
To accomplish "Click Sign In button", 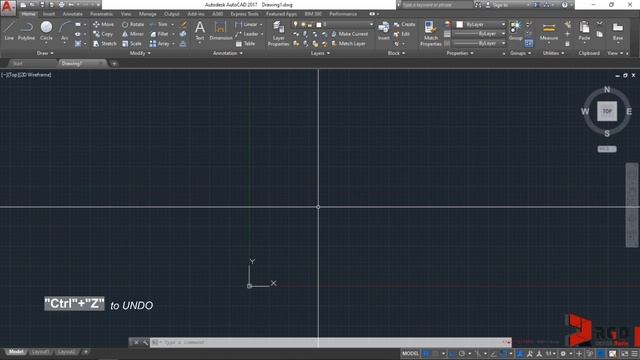I will 498,5.
